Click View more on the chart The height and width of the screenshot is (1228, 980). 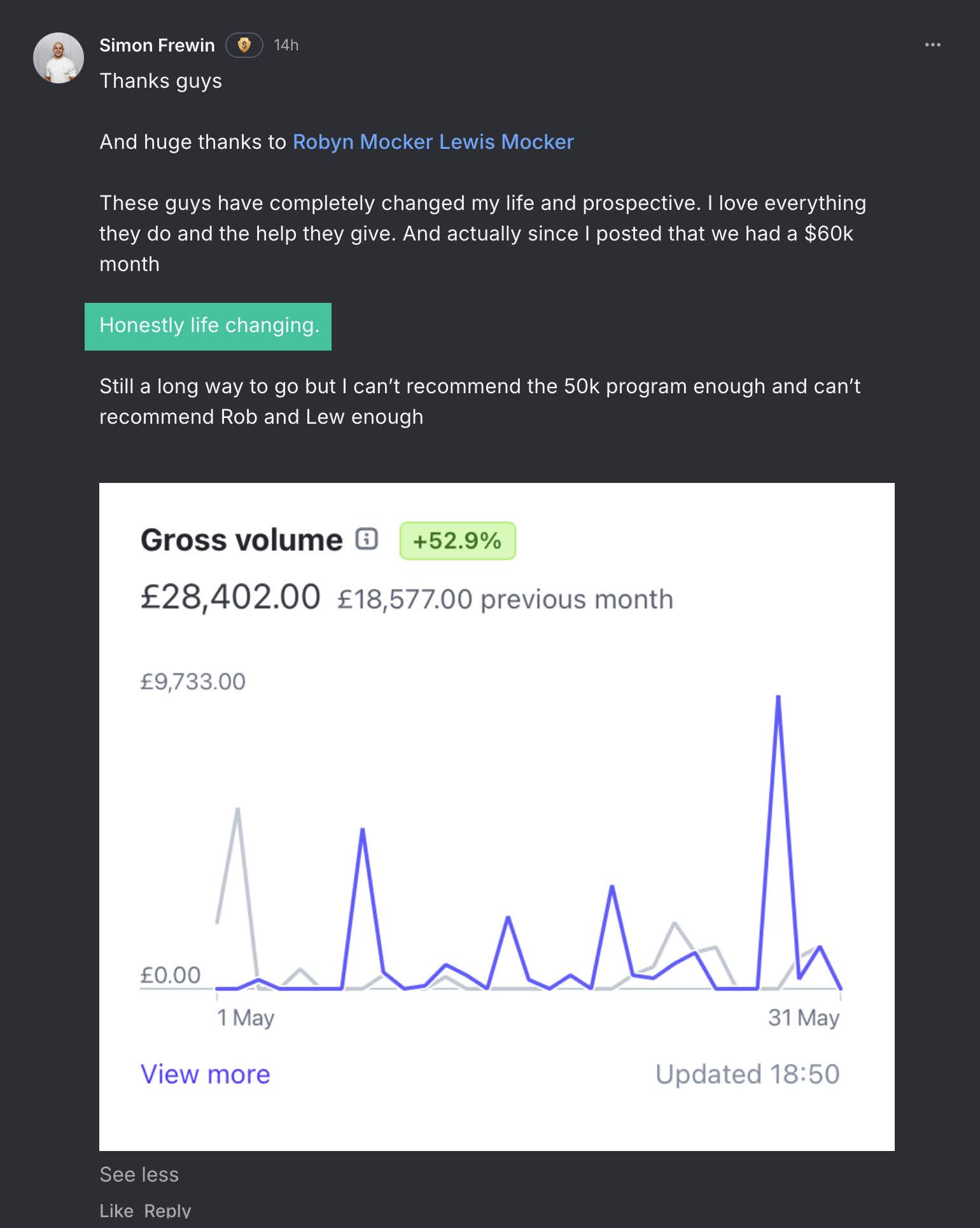[205, 1075]
